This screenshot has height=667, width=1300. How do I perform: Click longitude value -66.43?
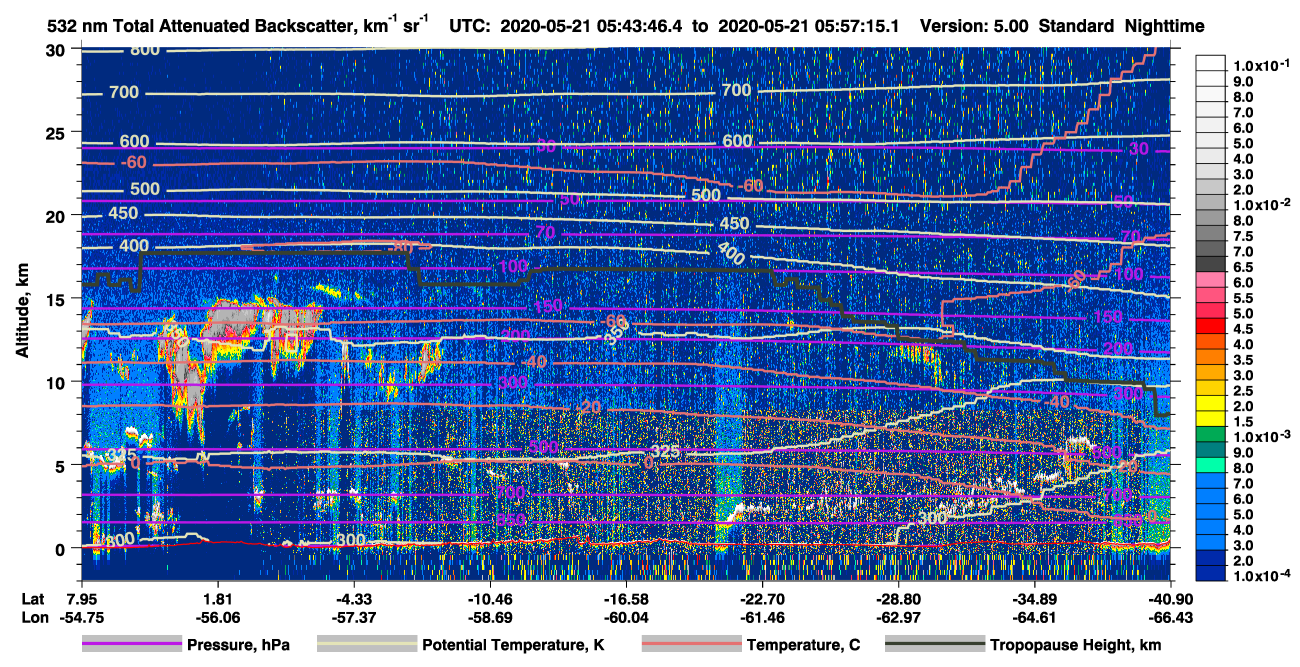[x=1170, y=618]
